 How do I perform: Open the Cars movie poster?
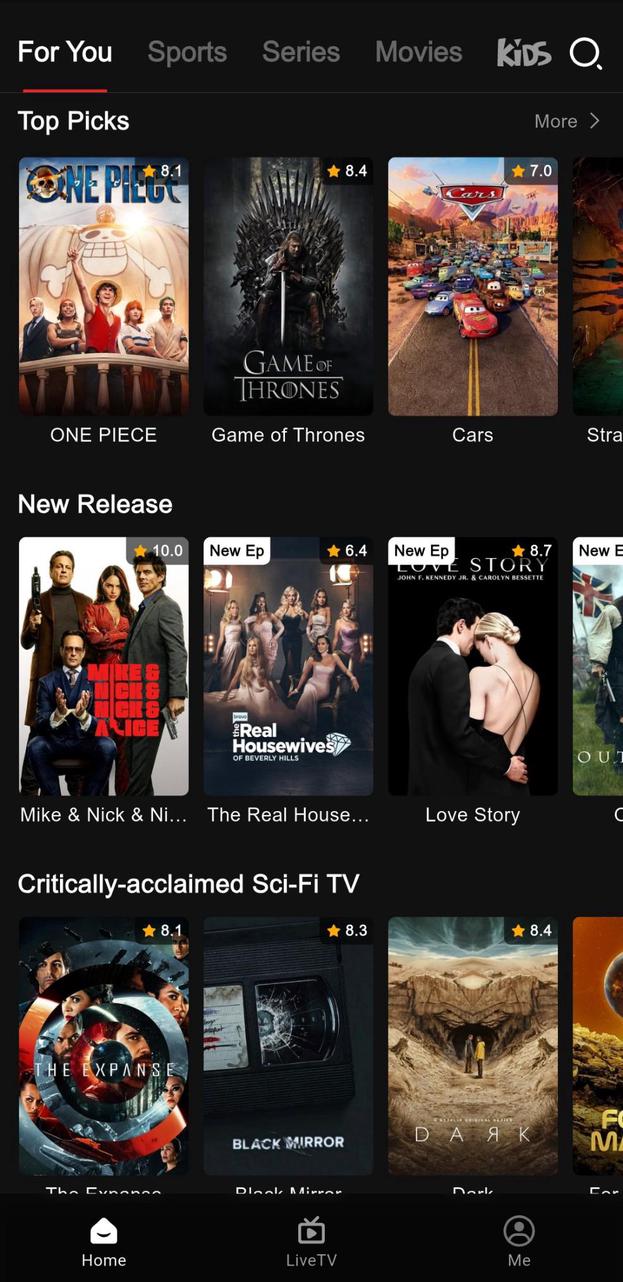pyautogui.click(x=473, y=286)
